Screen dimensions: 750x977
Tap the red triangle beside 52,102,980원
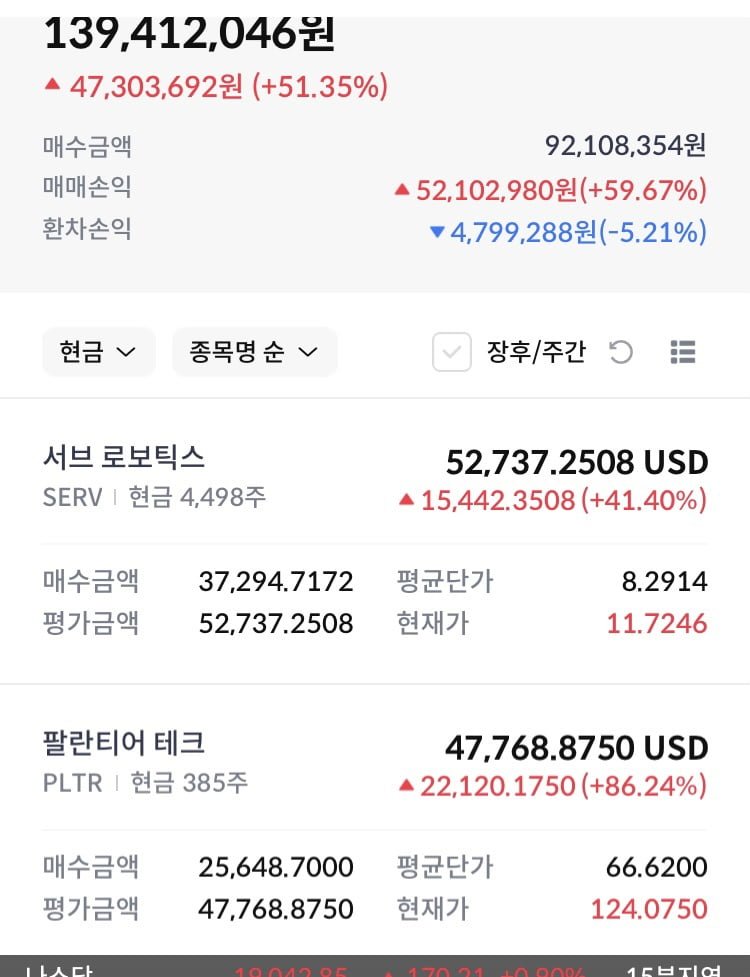402,189
